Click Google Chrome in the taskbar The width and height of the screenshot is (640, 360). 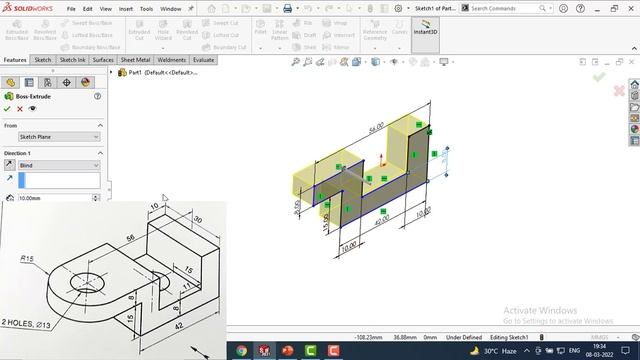click(x=242, y=351)
